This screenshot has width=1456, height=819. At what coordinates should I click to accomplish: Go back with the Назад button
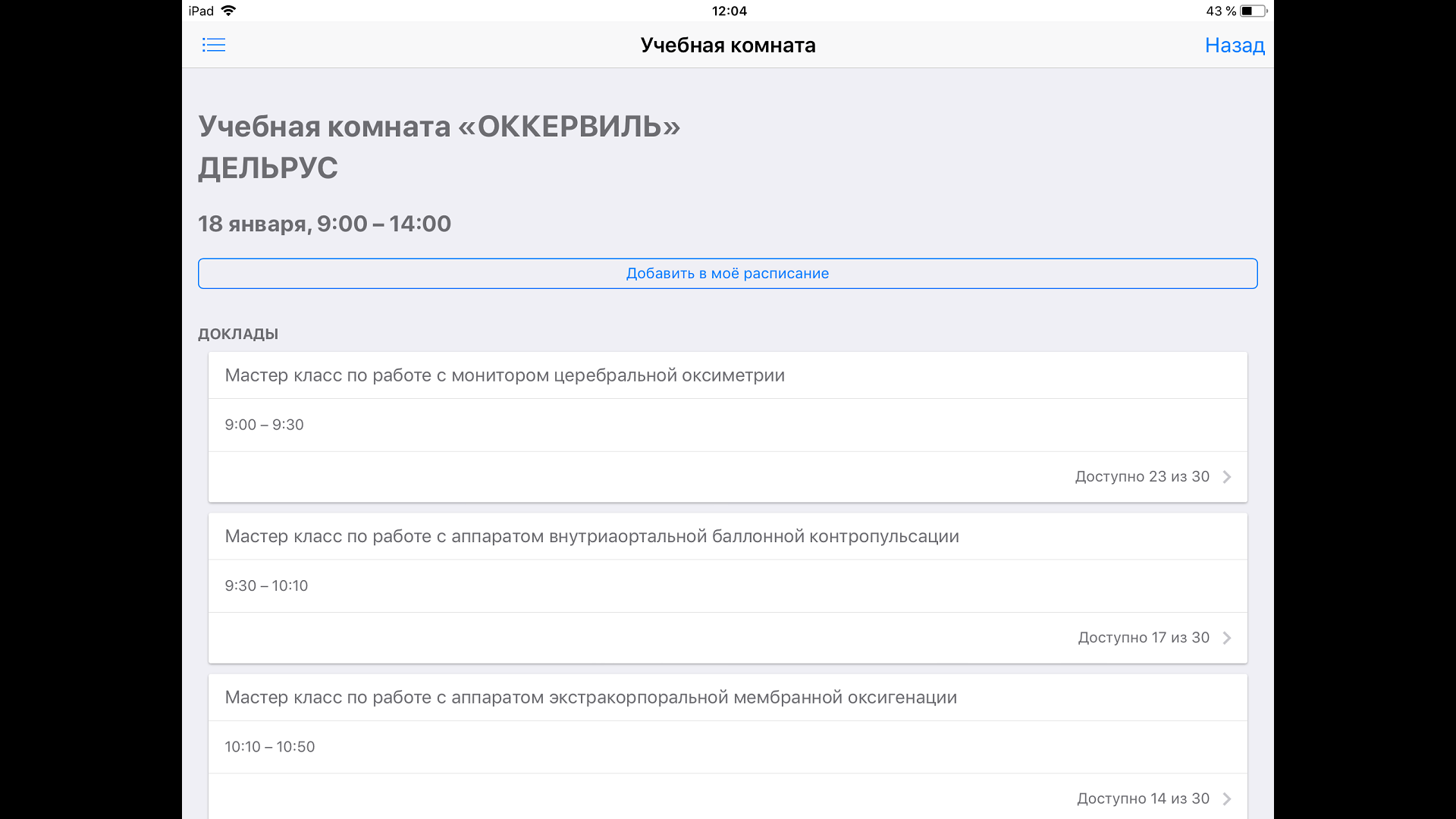(1234, 45)
